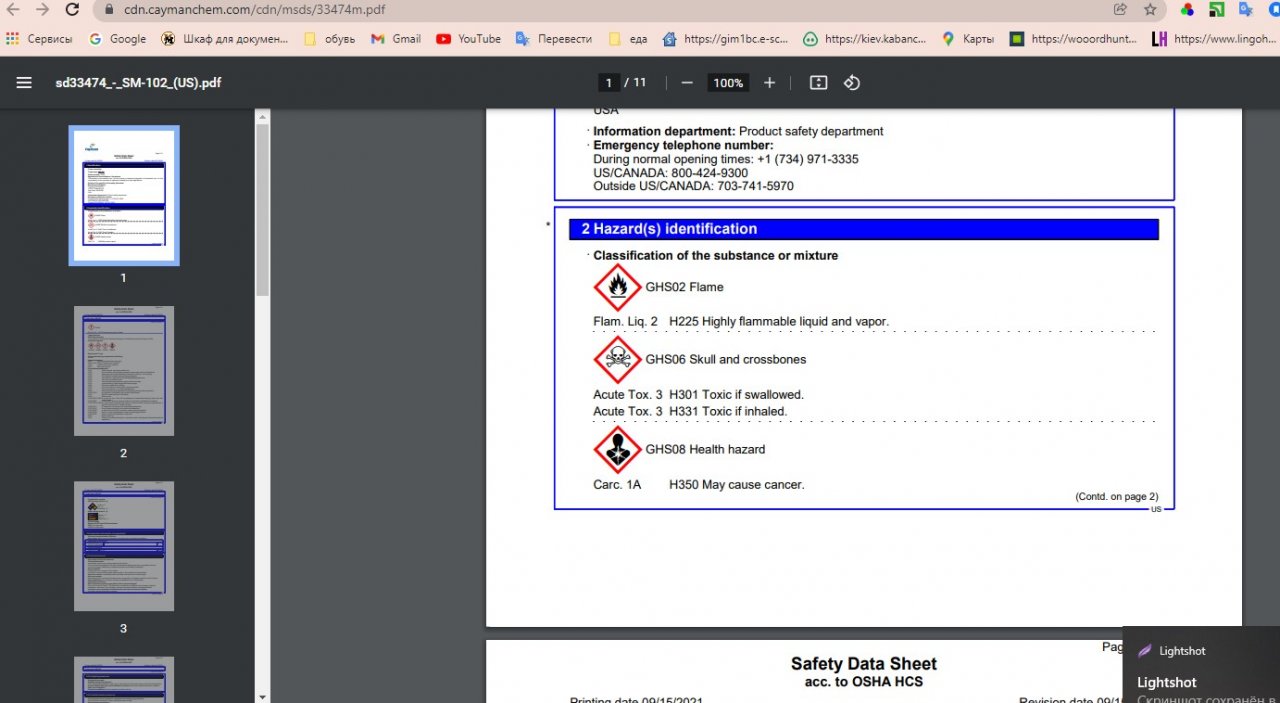The image size is (1280, 703).
Task: Open the еда bookmarks folder
Action: (x=628, y=39)
